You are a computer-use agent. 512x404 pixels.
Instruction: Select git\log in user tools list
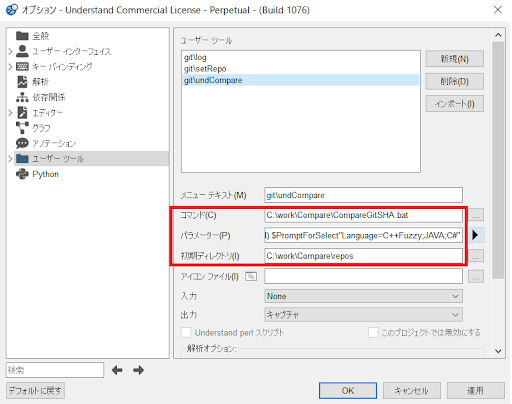[195, 57]
